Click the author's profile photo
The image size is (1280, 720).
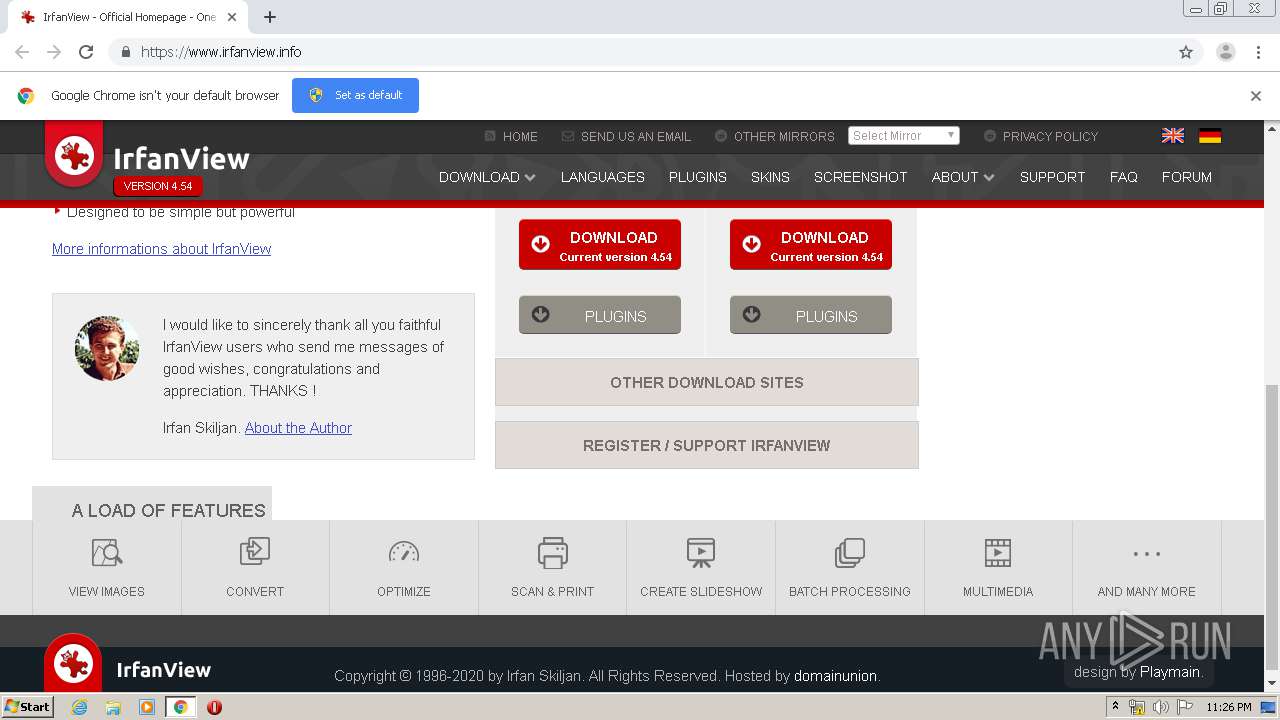[x=107, y=348]
